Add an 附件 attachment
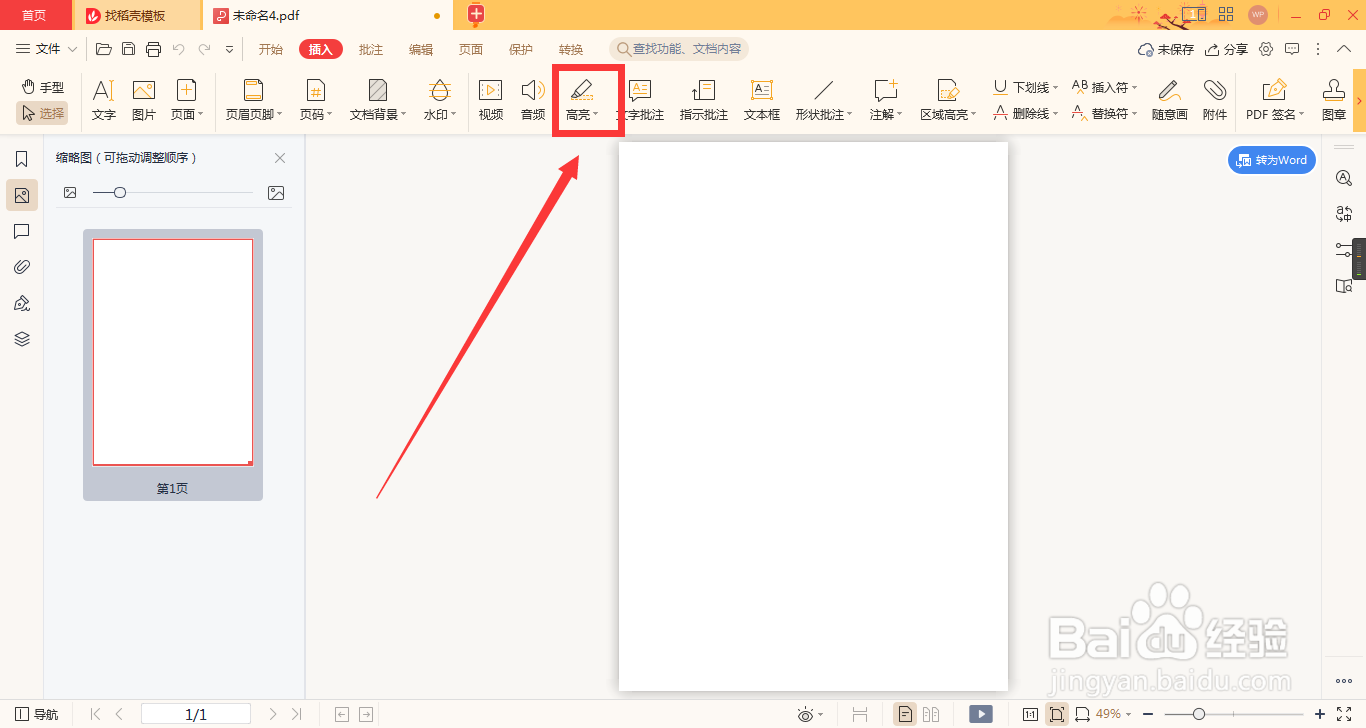This screenshot has height=728, width=1366. (1215, 101)
